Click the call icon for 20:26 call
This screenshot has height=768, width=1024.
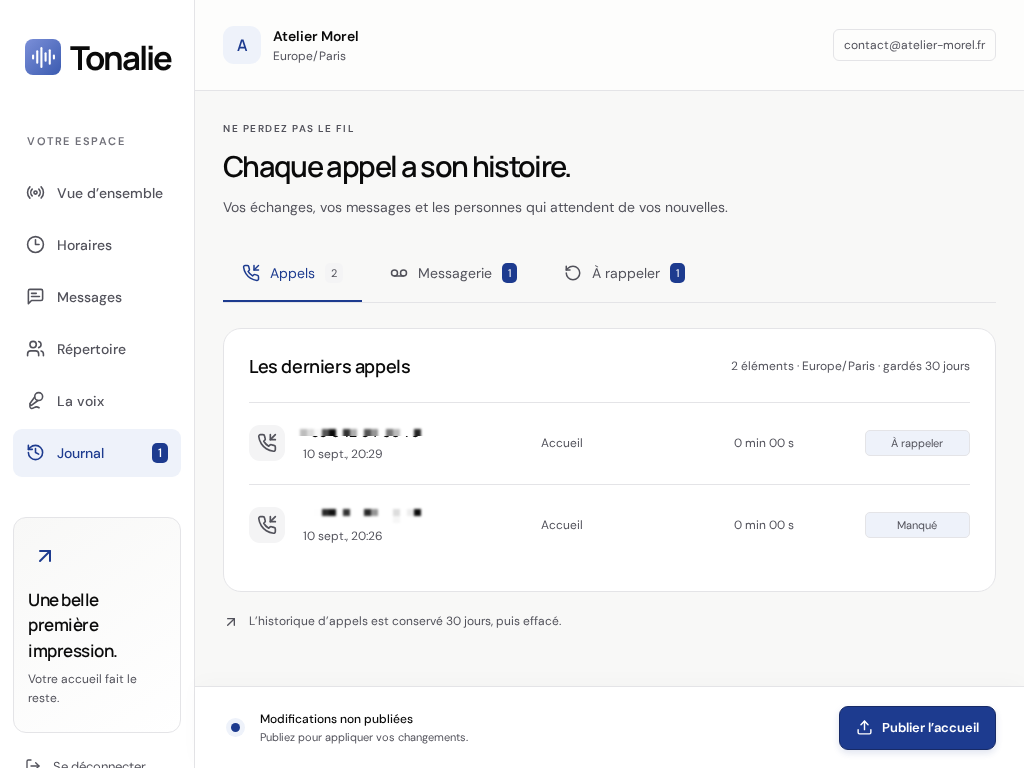tap(267, 525)
